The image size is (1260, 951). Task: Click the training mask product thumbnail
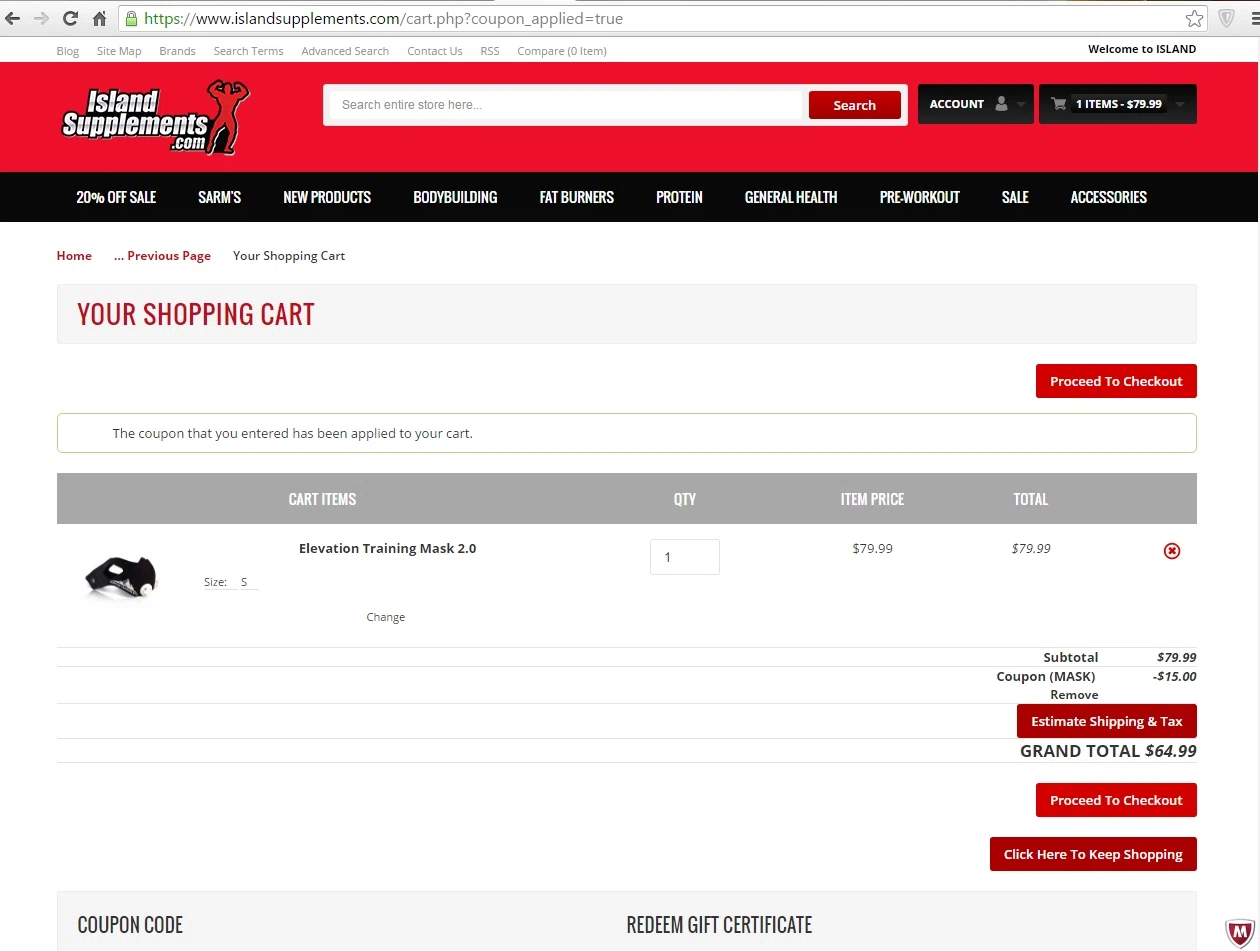[x=123, y=578]
